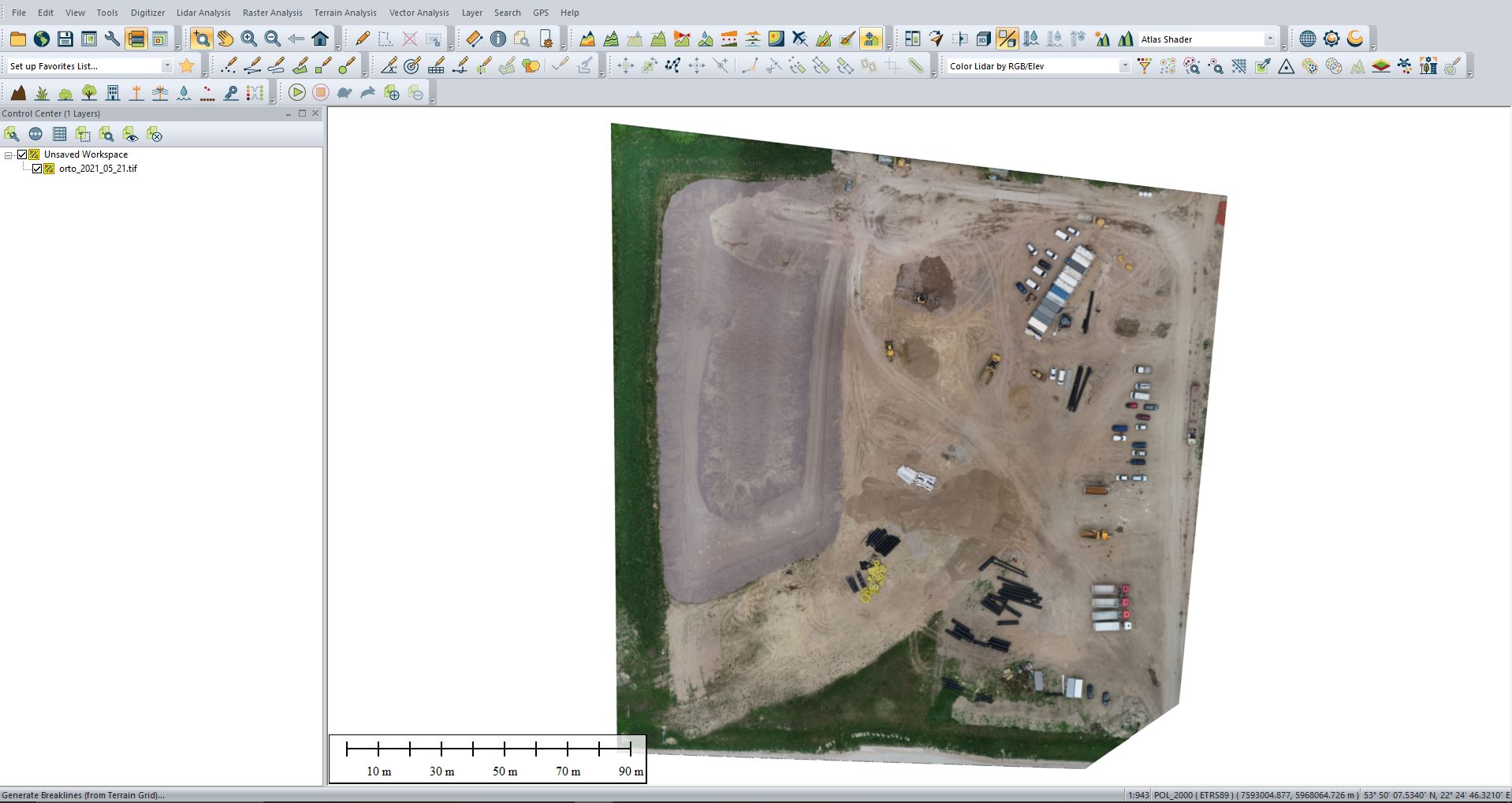Click the building icon in classification toolbar
This screenshot has height=803, width=1512.
point(113,93)
